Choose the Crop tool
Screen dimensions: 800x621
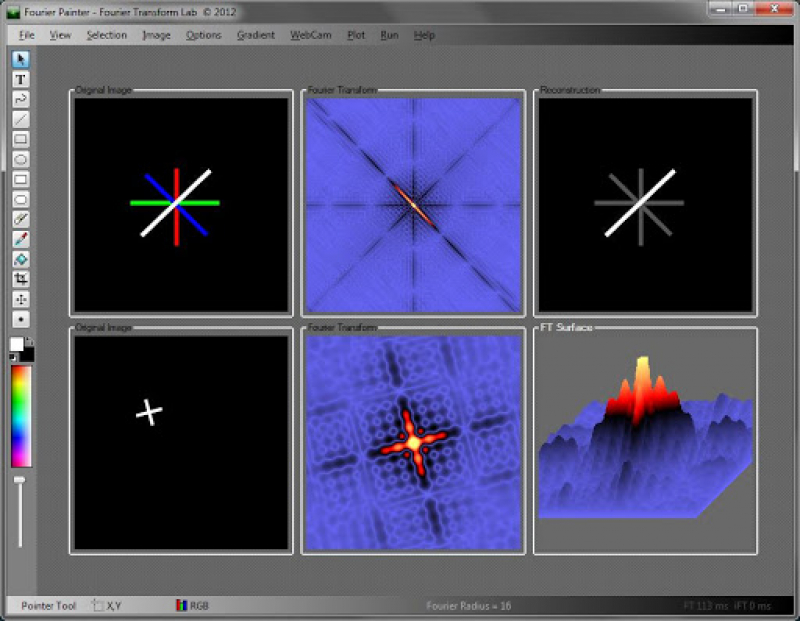tap(20, 279)
